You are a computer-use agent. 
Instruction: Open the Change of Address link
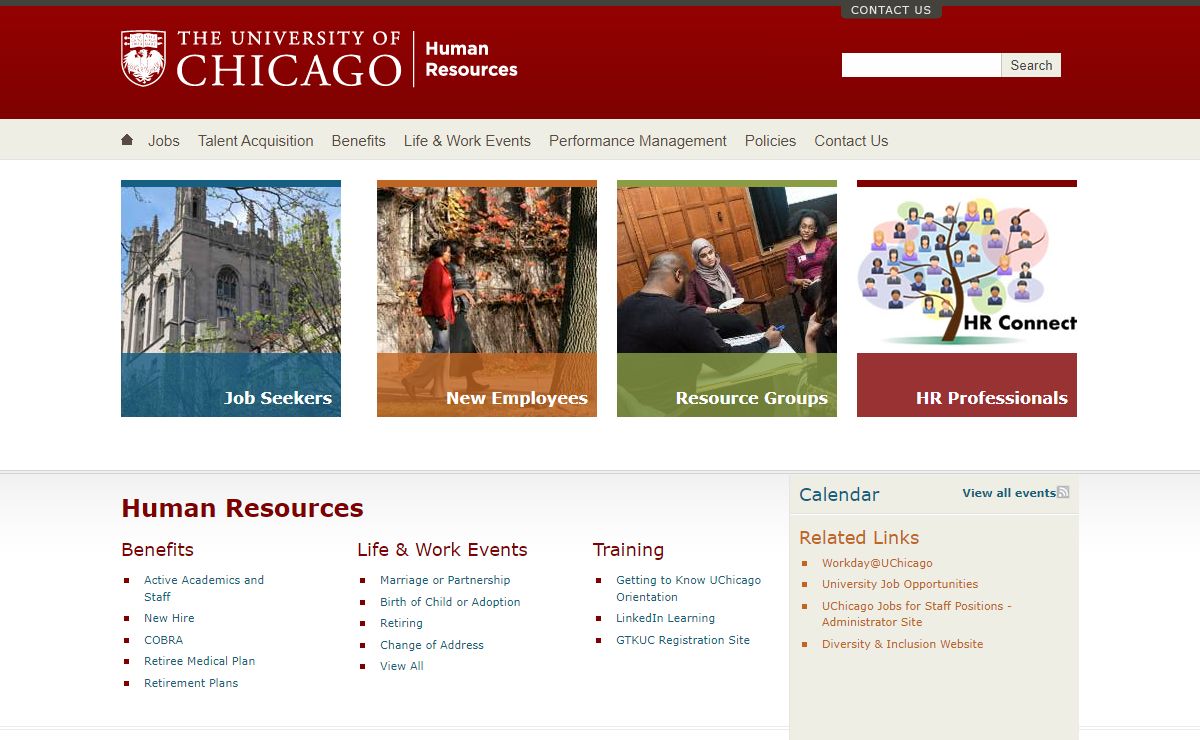click(432, 645)
